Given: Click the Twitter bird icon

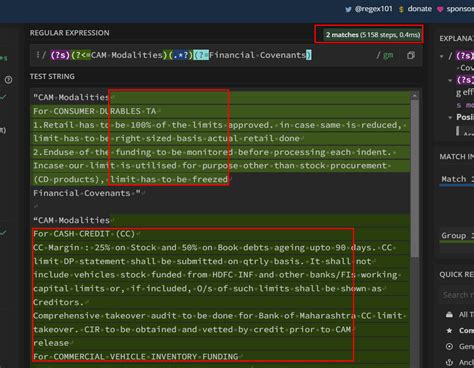Looking at the screenshot, I should click(x=348, y=9).
